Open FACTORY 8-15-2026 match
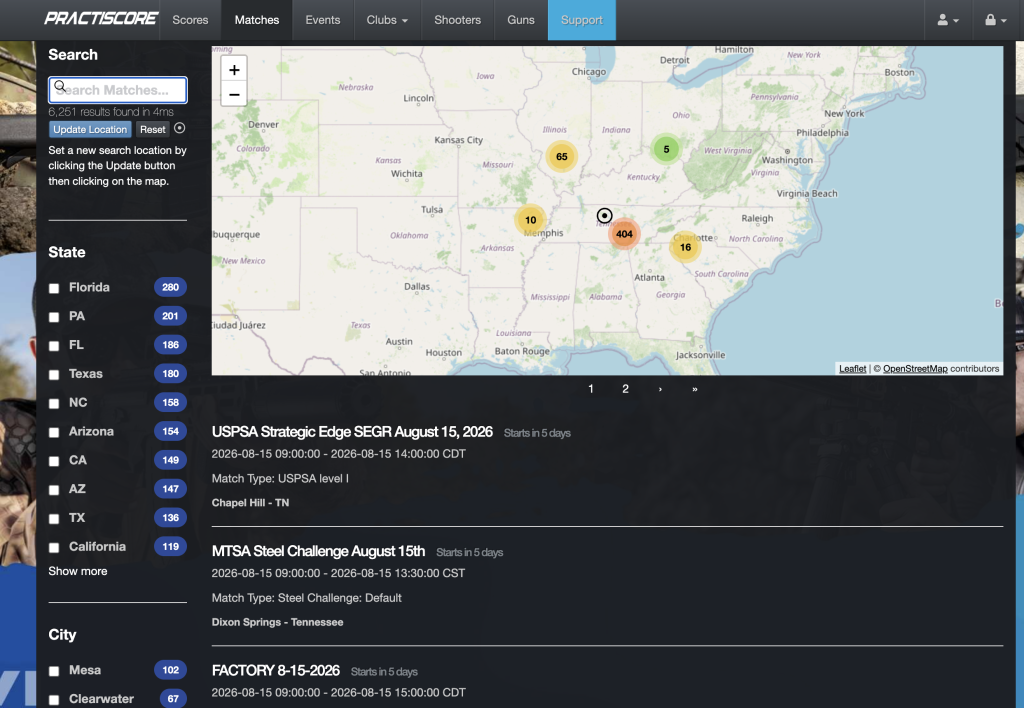The width and height of the screenshot is (1024, 708). pyautogui.click(x=276, y=671)
